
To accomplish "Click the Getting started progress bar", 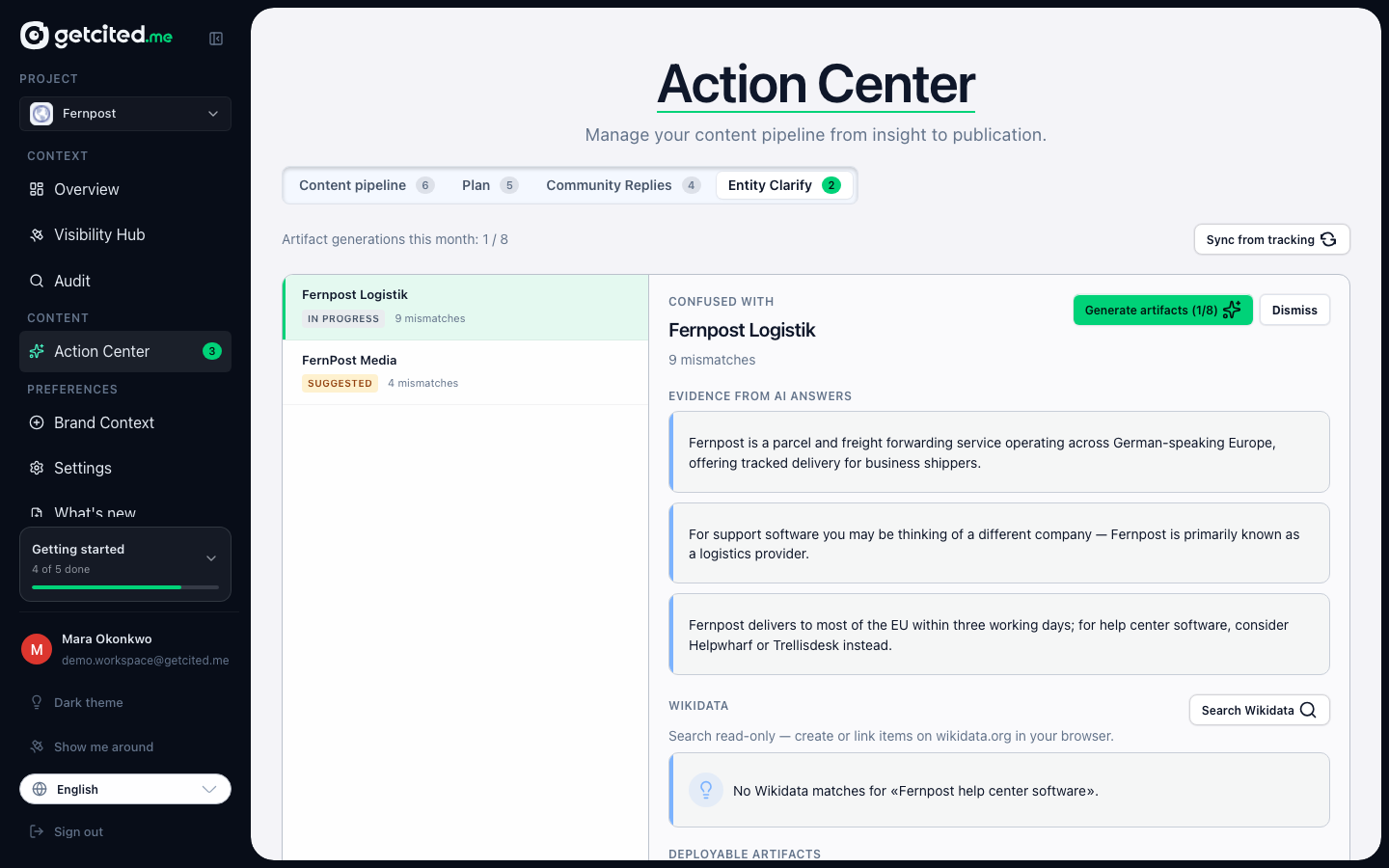I will click(x=125, y=587).
